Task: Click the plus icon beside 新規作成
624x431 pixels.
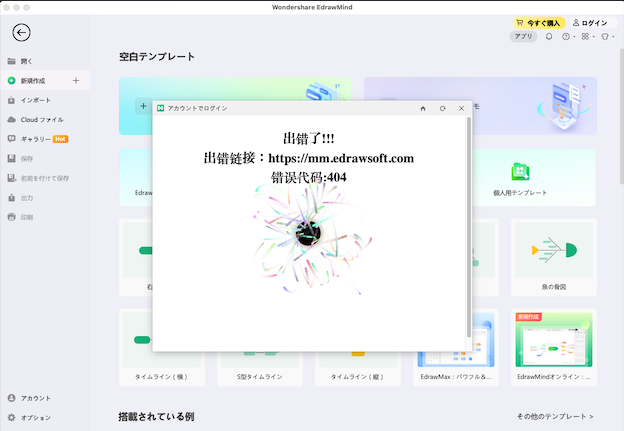Action: click(76, 81)
